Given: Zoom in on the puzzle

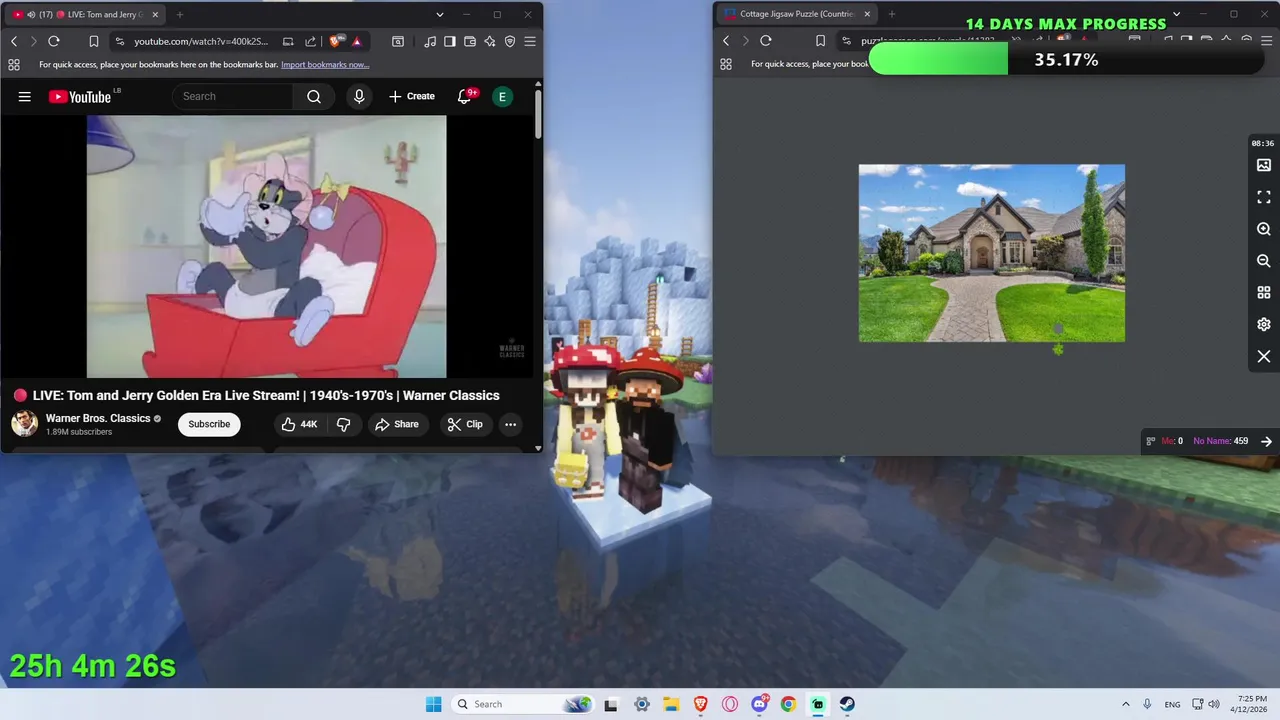Looking at the screenshot, I should coord(1264,229).
